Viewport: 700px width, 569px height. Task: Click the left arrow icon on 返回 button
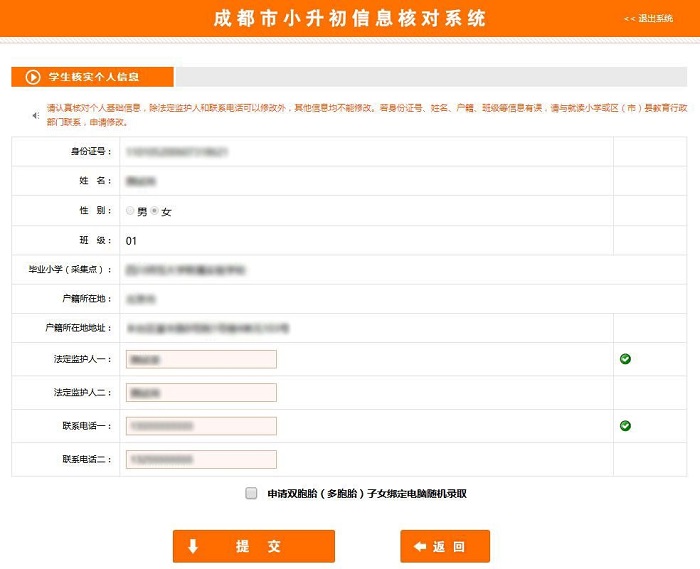tap(420, 546)
